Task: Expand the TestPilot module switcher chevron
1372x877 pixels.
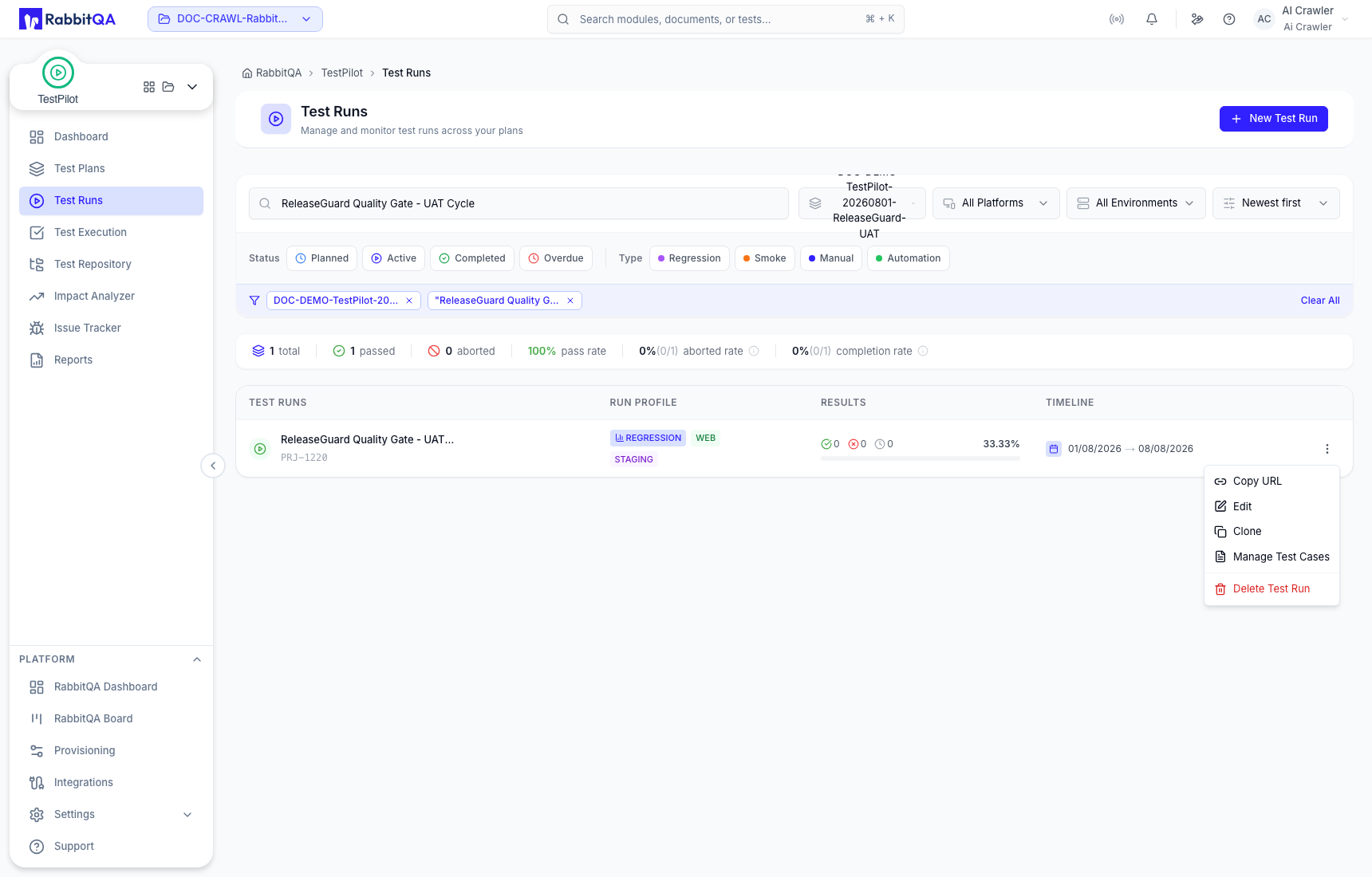Action: pos(192,87)
